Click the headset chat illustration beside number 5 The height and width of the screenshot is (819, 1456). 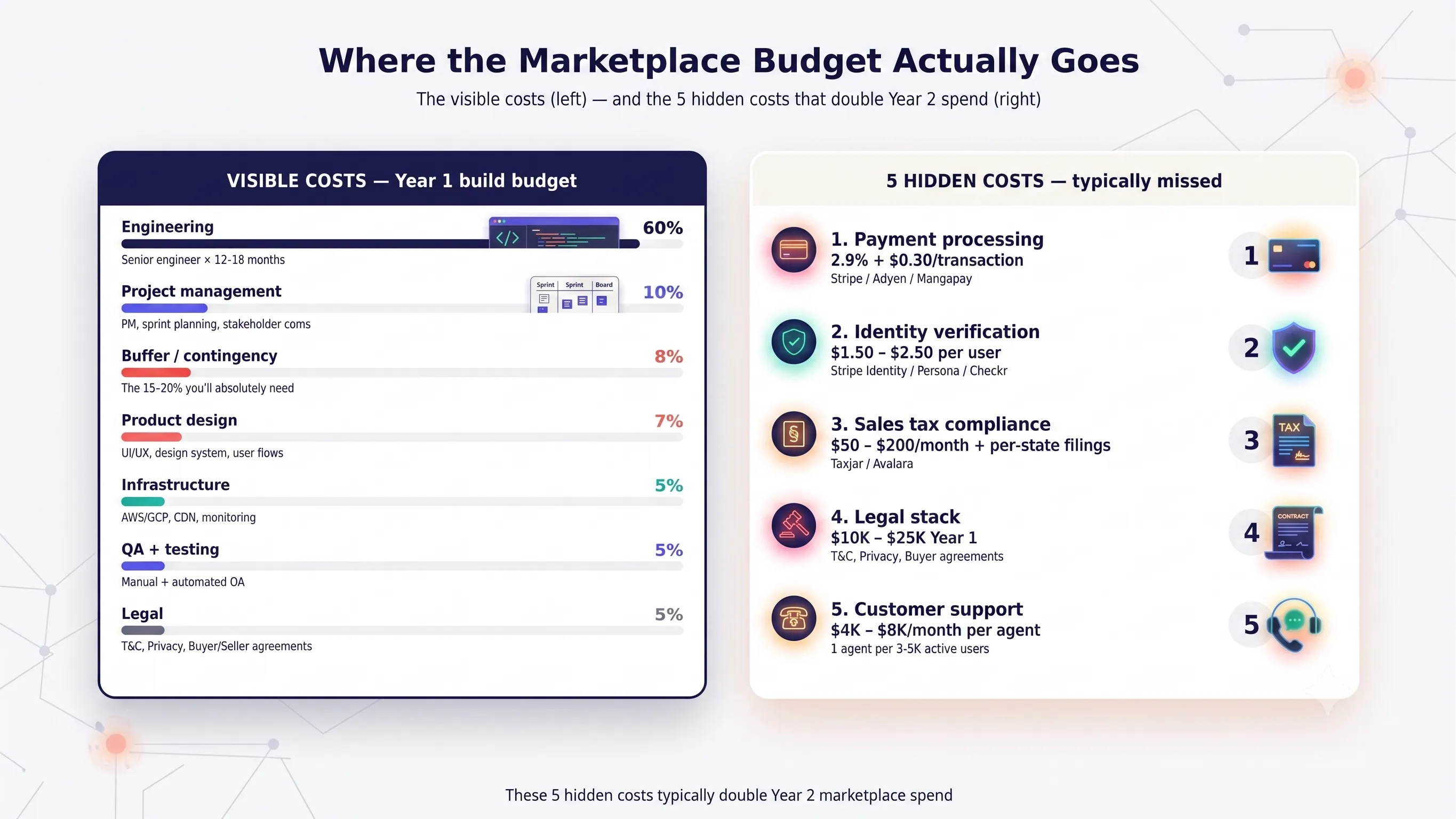[x=1294, y=624]
